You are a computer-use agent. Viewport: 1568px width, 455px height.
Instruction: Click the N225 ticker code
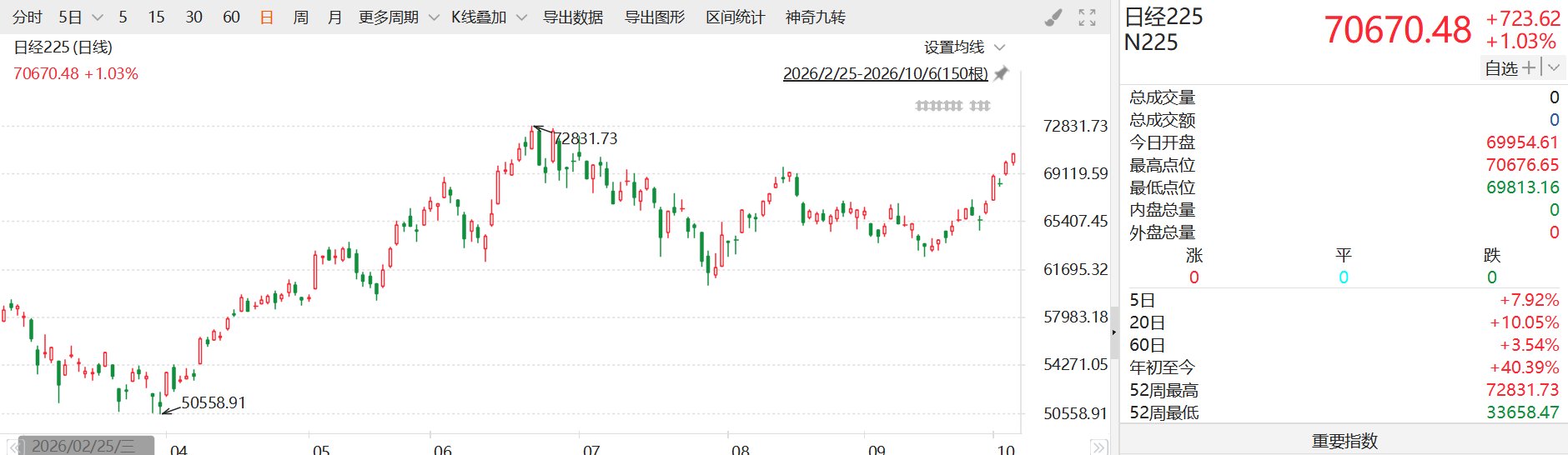point(1151,42)
